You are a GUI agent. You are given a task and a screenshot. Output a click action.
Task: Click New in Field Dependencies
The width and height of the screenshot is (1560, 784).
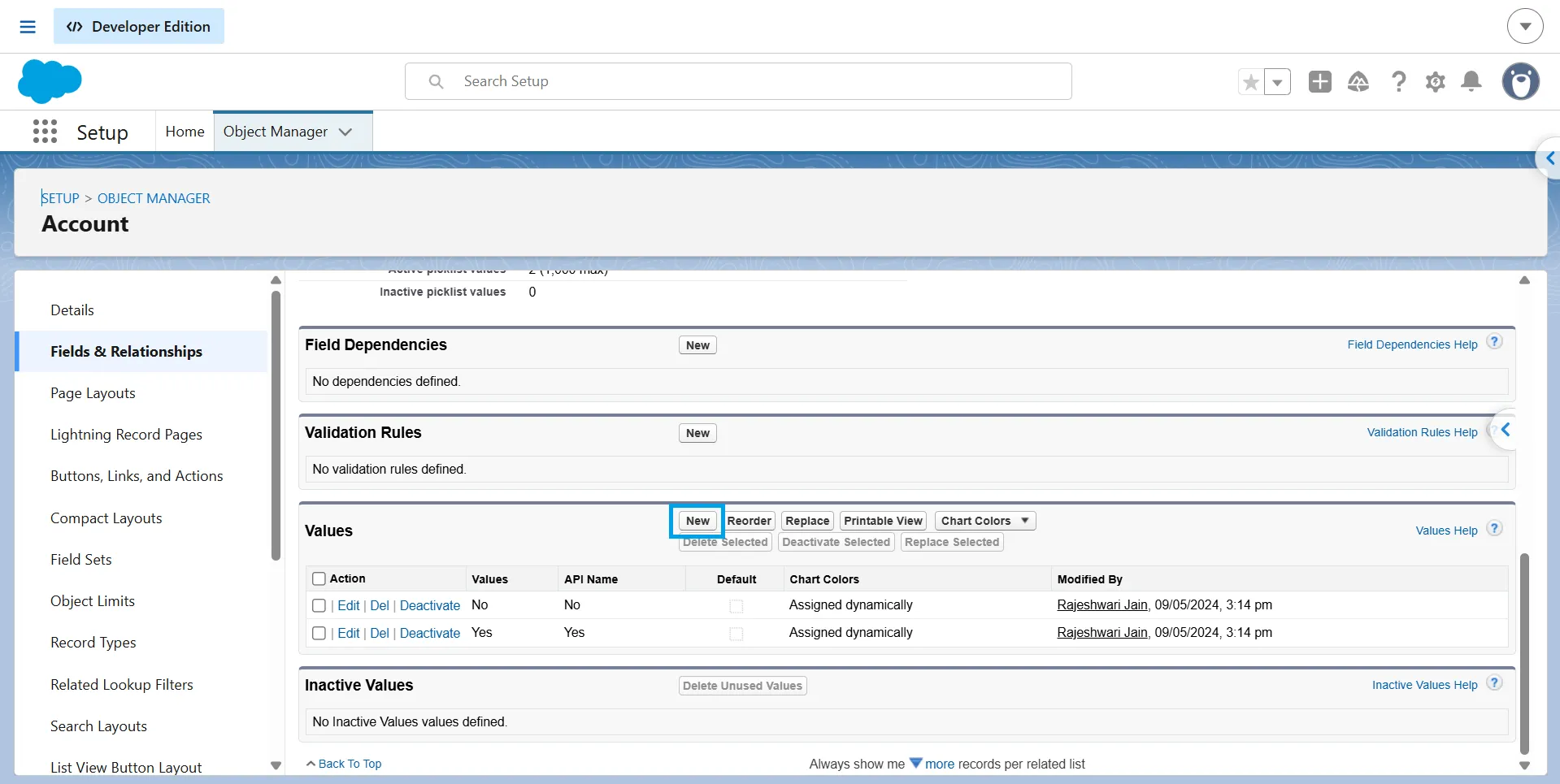pos(697,345)
